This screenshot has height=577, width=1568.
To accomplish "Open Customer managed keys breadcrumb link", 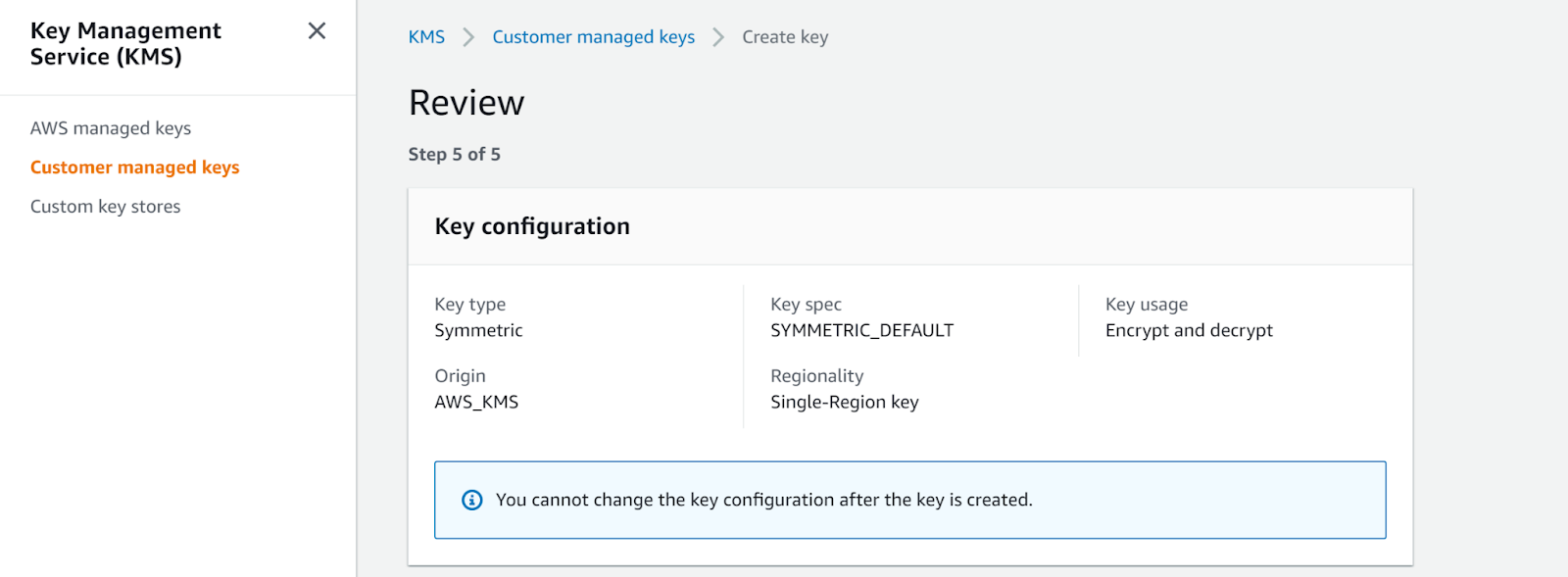I will 593,37.
